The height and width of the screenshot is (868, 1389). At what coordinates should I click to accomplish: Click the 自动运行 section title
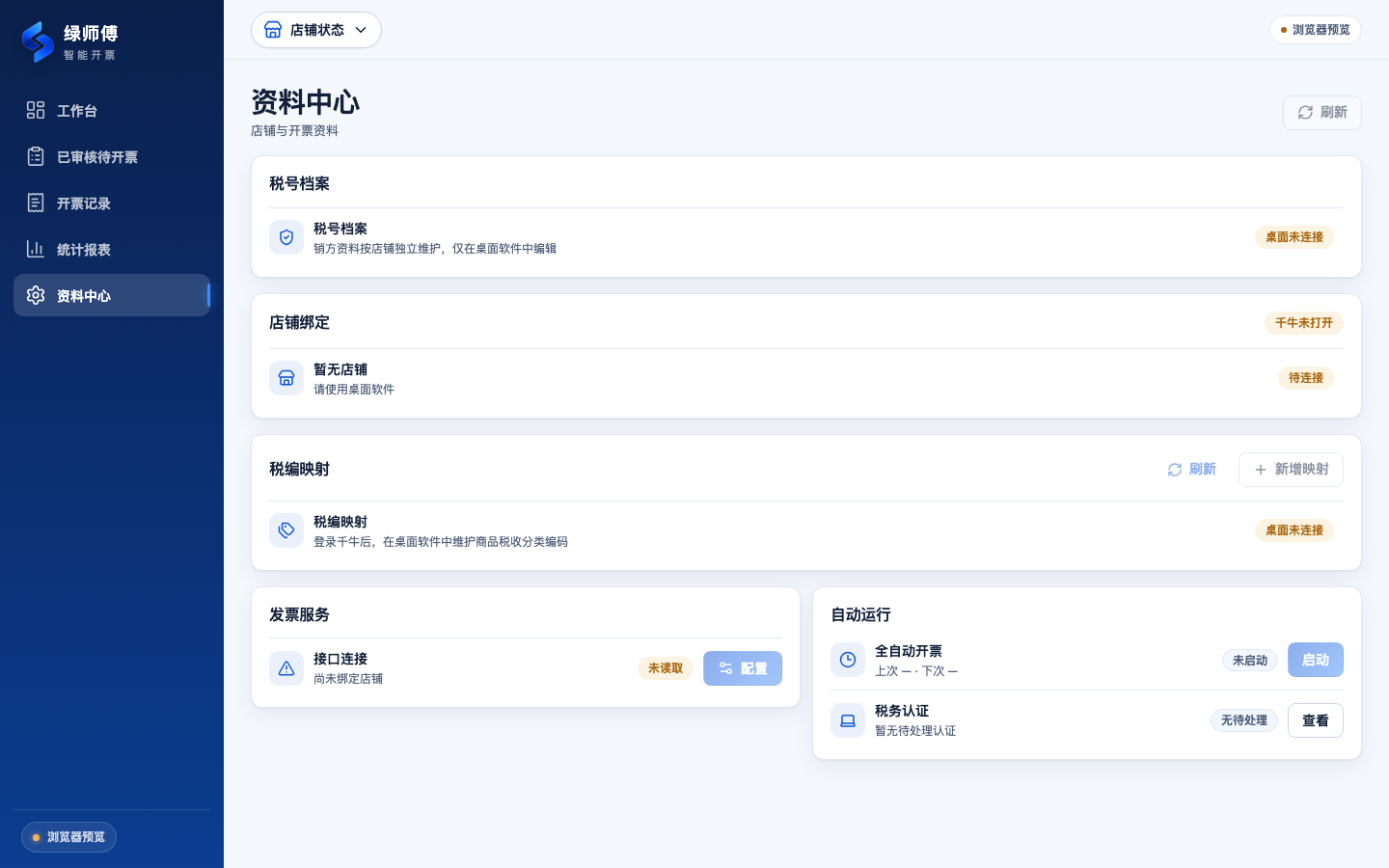861,615
